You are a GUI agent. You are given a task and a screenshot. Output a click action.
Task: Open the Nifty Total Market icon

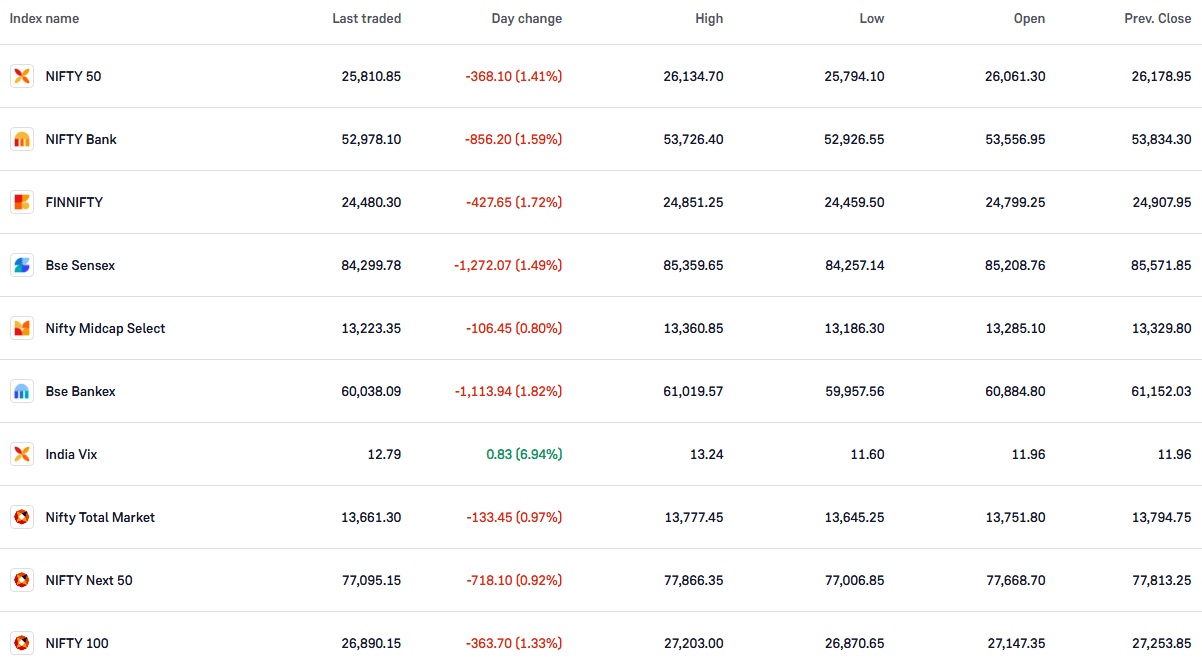(x=22, y=517)
